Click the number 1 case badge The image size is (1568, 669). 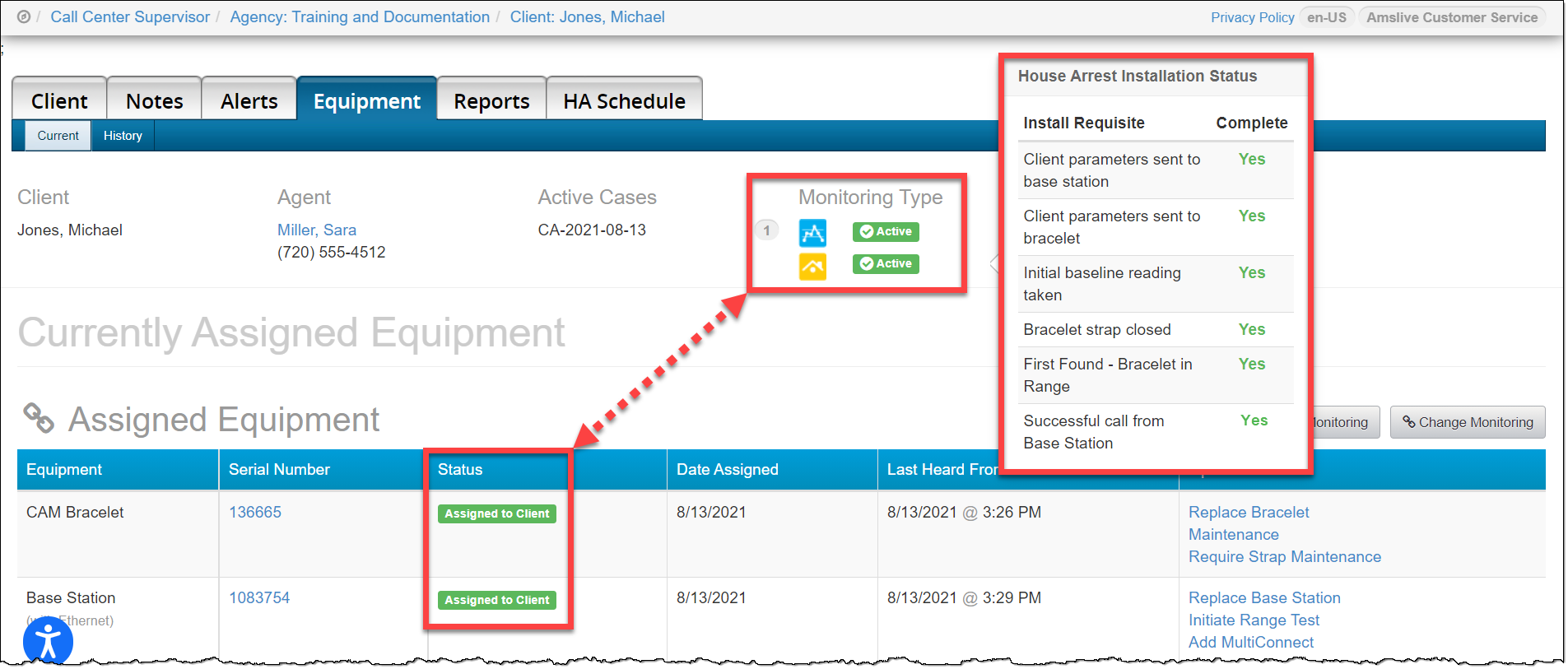(x=766, y=230)
